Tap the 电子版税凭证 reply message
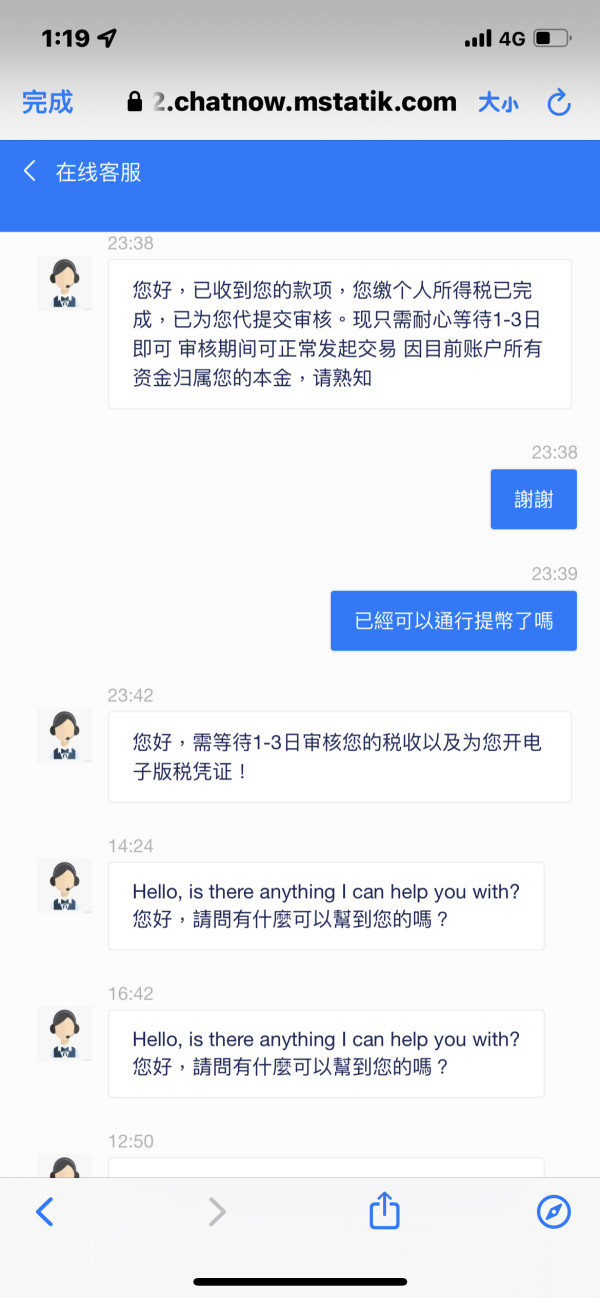The height and width of the screenshot is (1298, 600). [x=339, y=757]
